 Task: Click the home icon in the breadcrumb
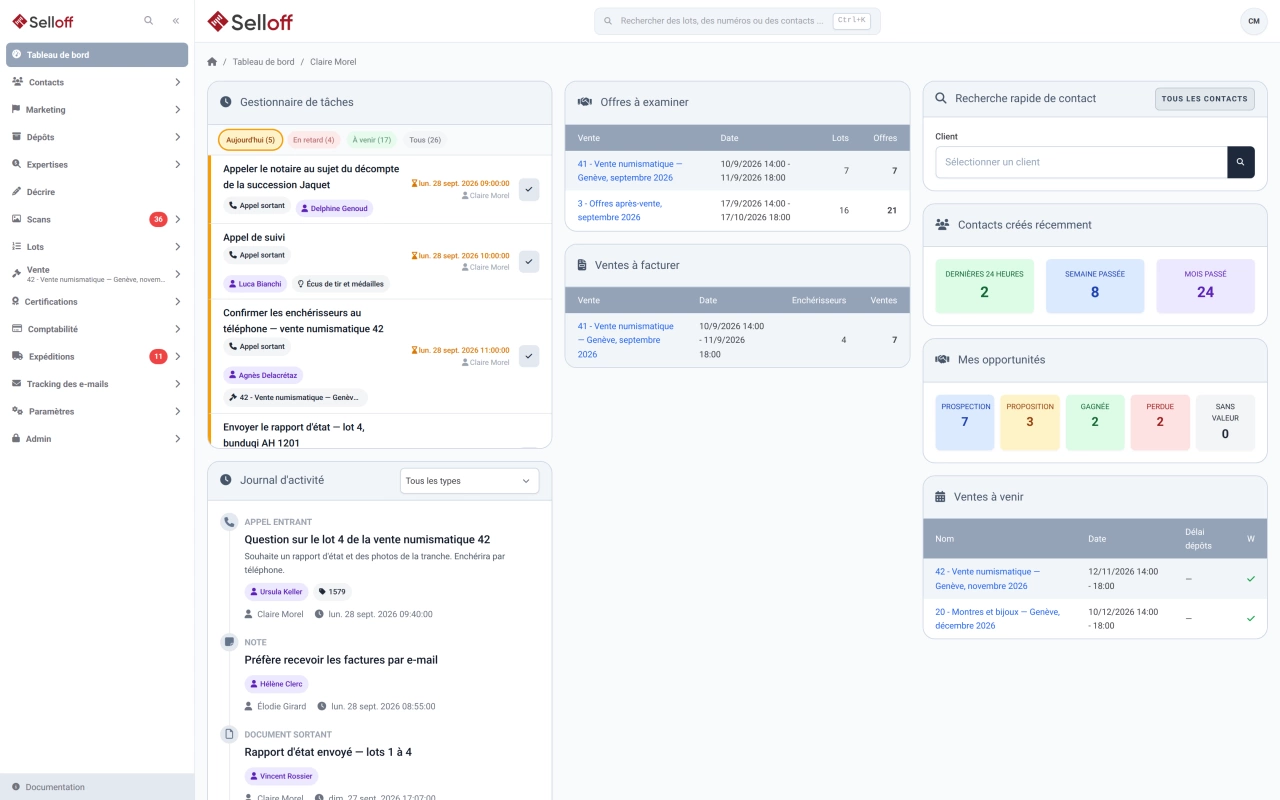(212, 62)
